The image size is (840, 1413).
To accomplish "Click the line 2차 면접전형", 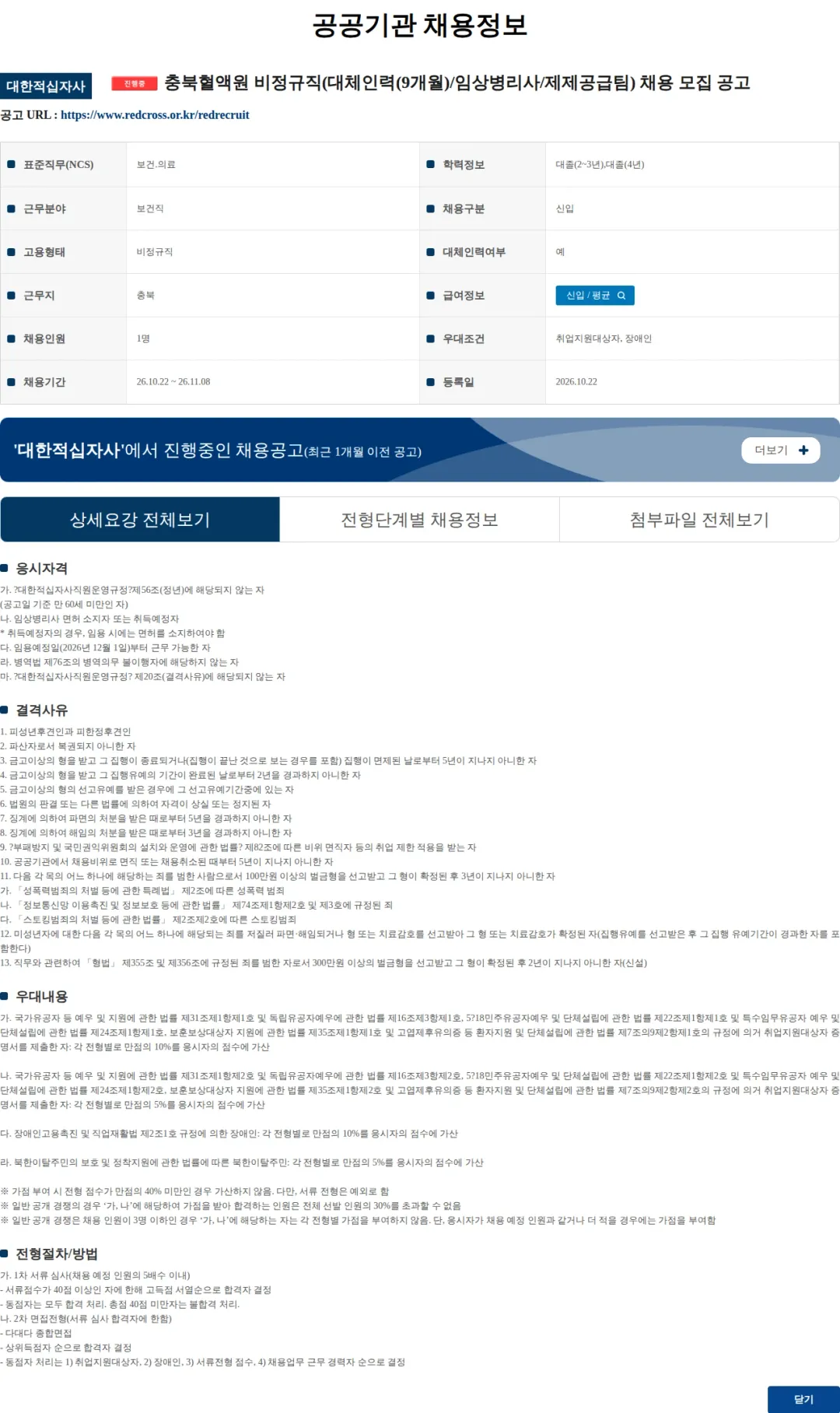I will click(x=86, y=1319).
